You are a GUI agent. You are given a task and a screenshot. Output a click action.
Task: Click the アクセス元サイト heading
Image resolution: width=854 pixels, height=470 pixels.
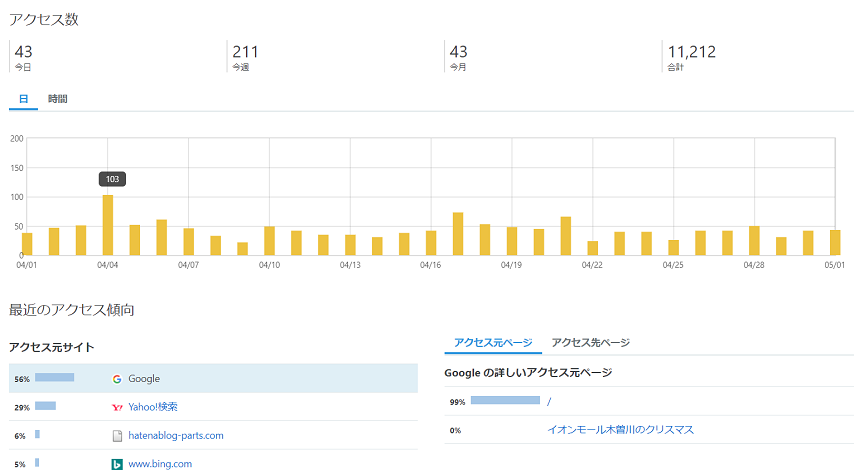pyautogui.click(x=52, y=347)
